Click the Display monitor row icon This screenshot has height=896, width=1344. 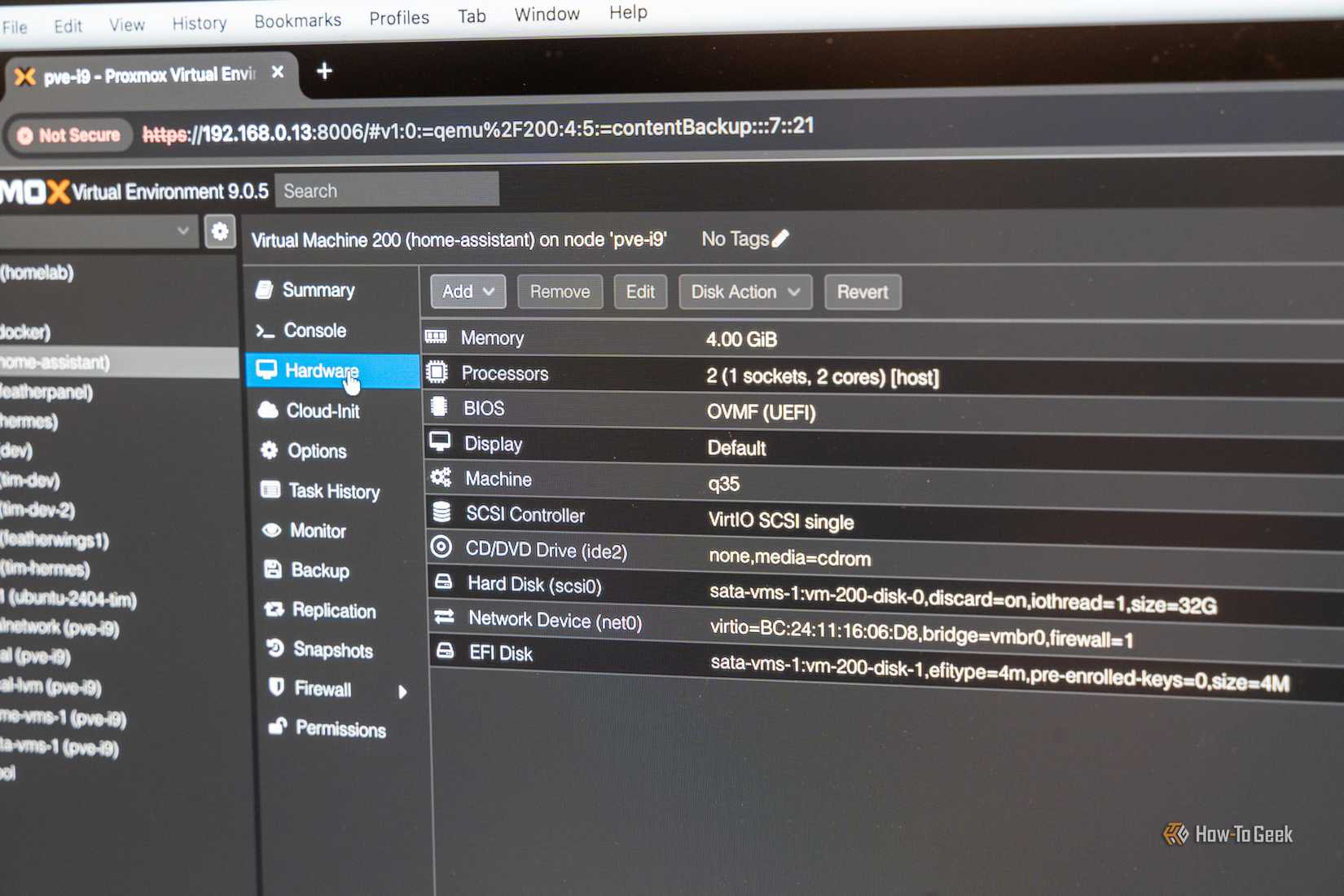(x=440, y=442)
